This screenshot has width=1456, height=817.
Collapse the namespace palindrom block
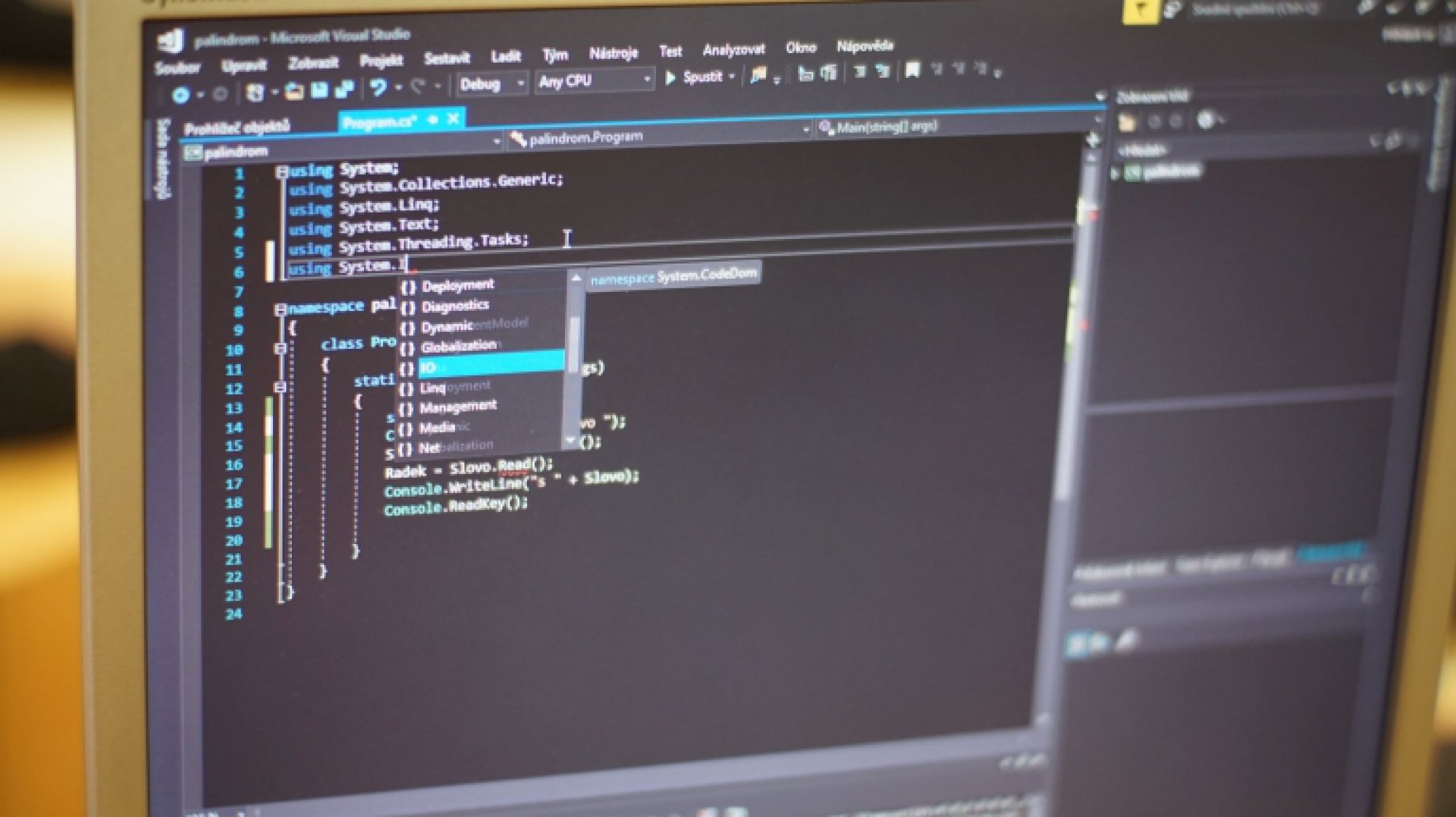point(280,309)
